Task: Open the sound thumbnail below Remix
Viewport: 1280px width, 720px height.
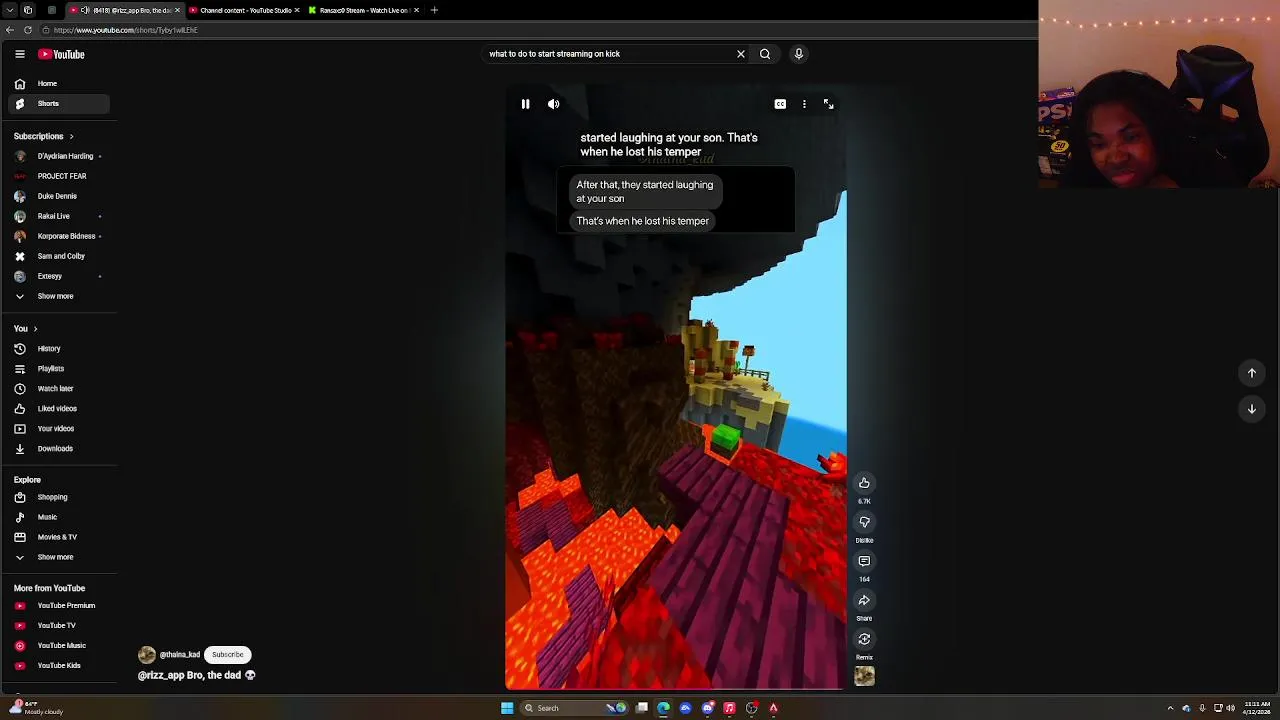Action: pos(864,677)
